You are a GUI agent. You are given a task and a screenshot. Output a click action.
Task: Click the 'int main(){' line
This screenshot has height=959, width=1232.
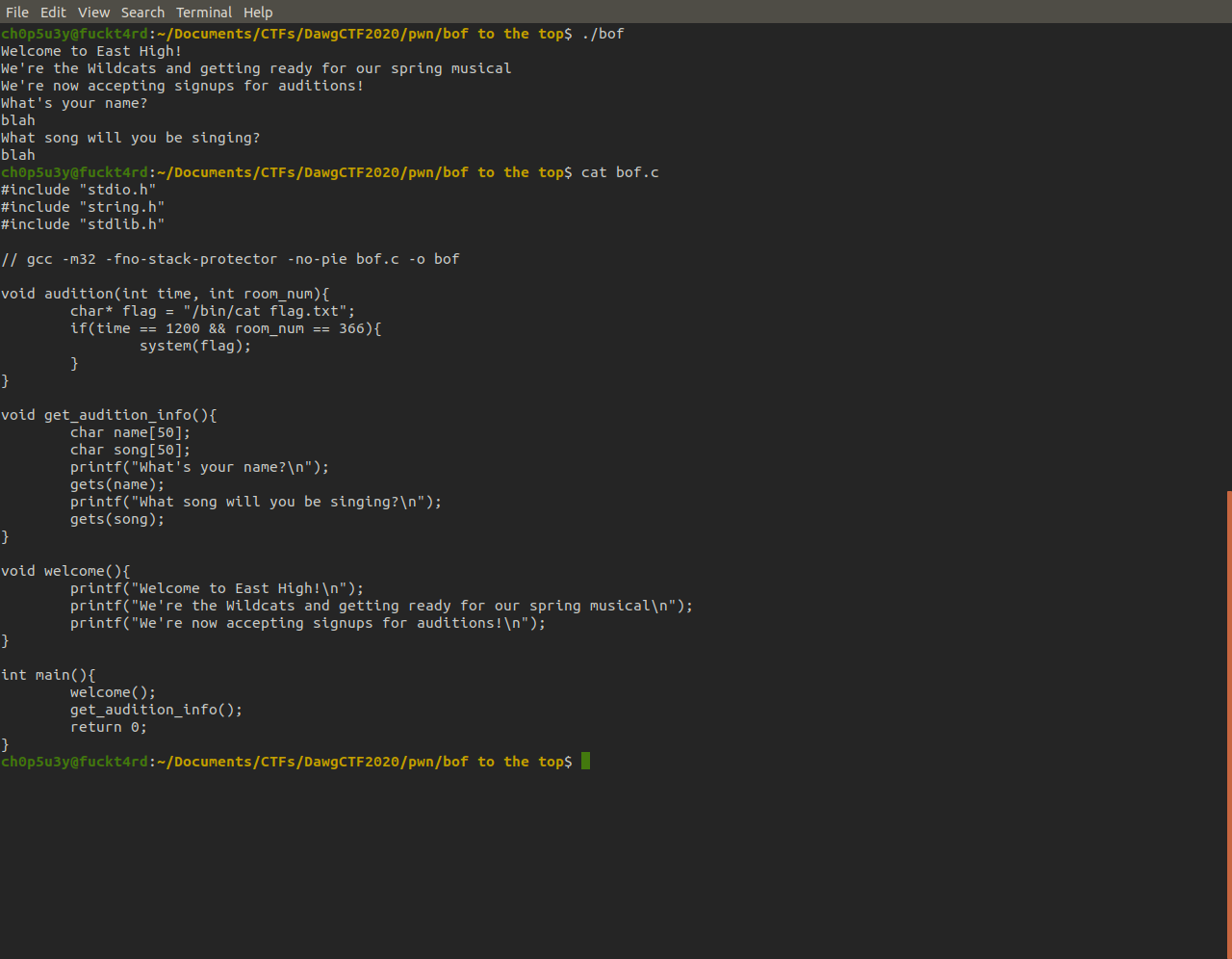[x=48, y=675]
